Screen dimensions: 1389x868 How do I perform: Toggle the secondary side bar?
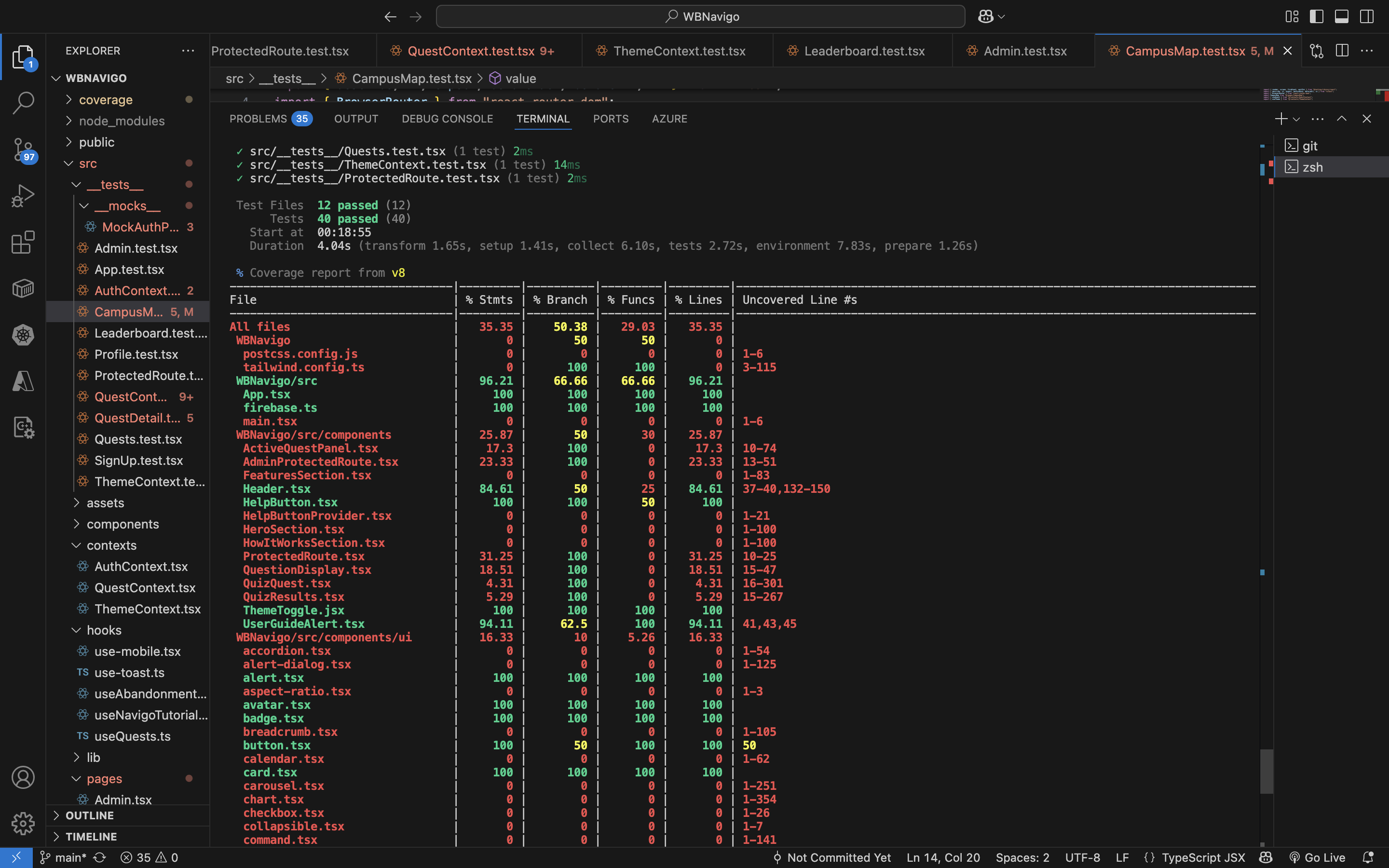(x=1367, y=17)
